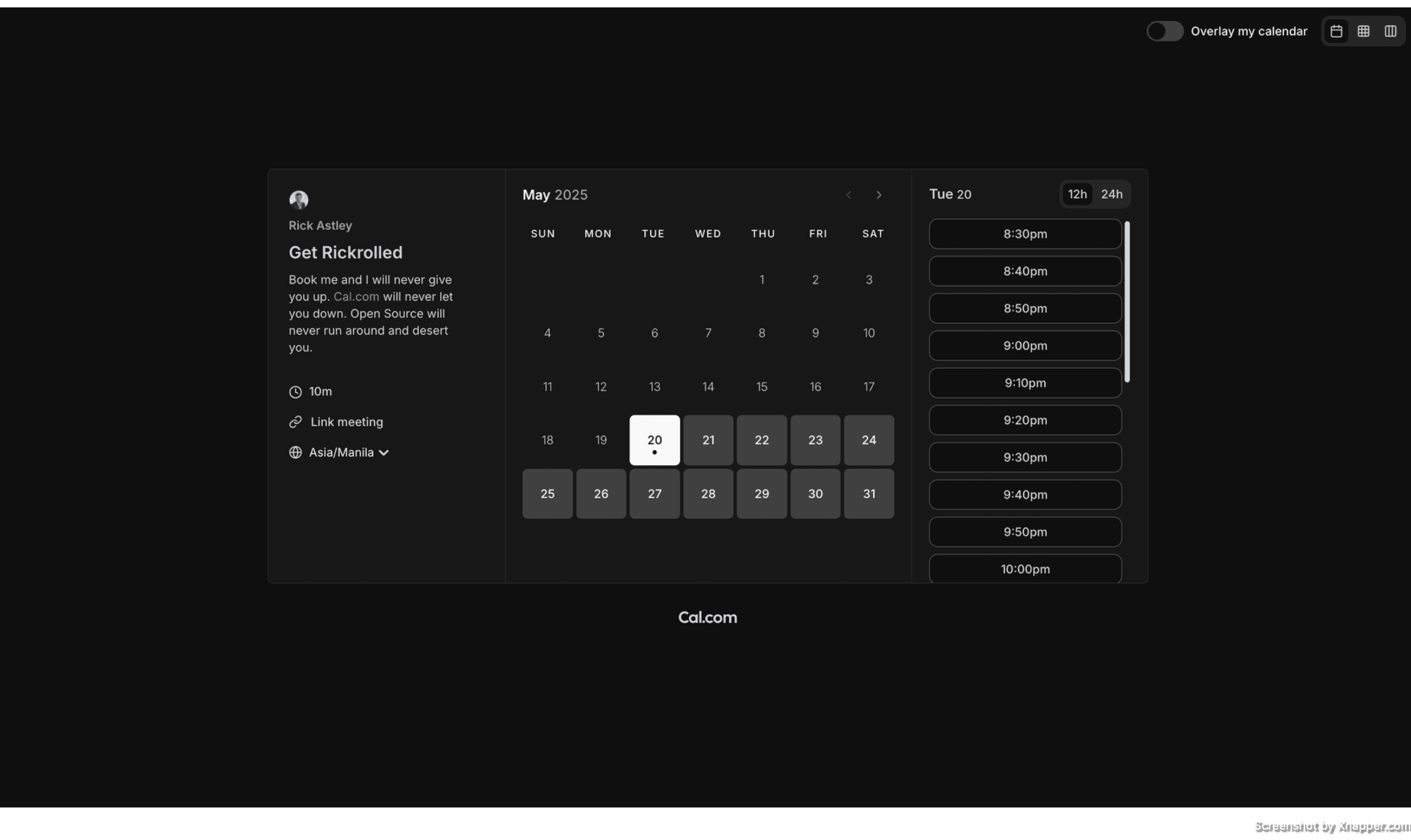The image size is (1411, 840).
Task: Click the globe timezone icon
Action: 295,452
